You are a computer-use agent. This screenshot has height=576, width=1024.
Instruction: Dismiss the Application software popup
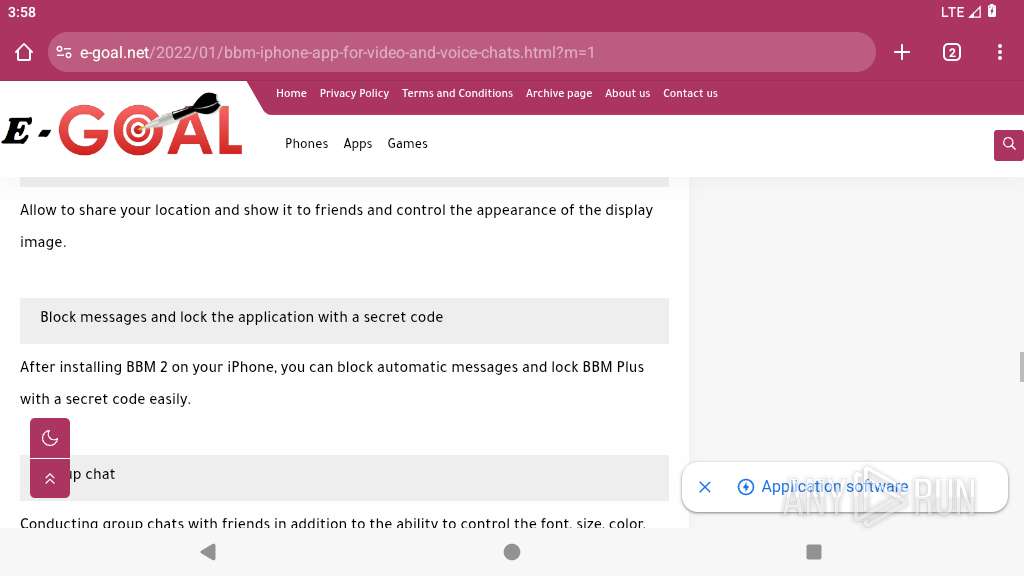point(705,487)
